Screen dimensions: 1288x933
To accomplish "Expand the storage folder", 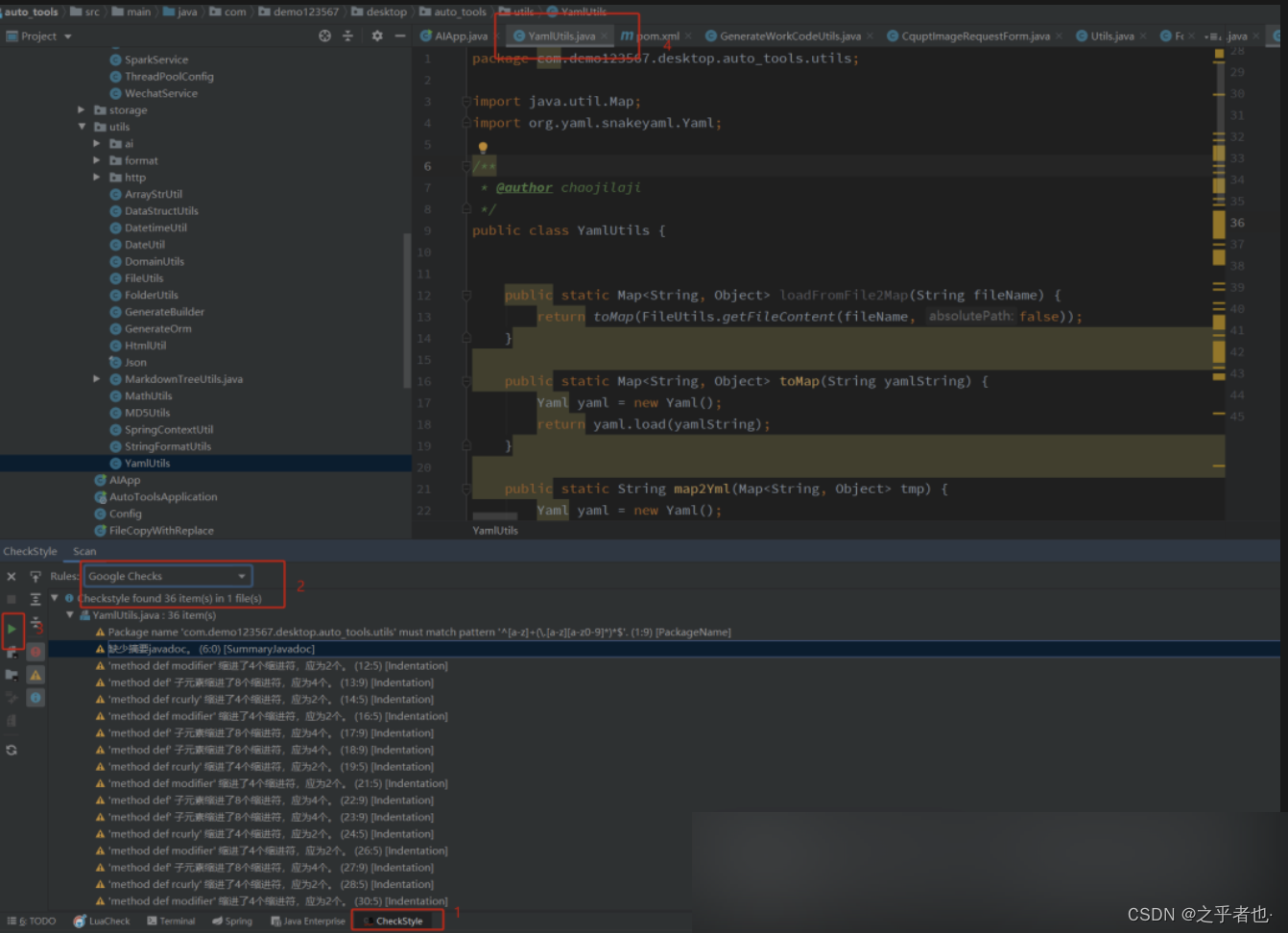I will point(82,110).
